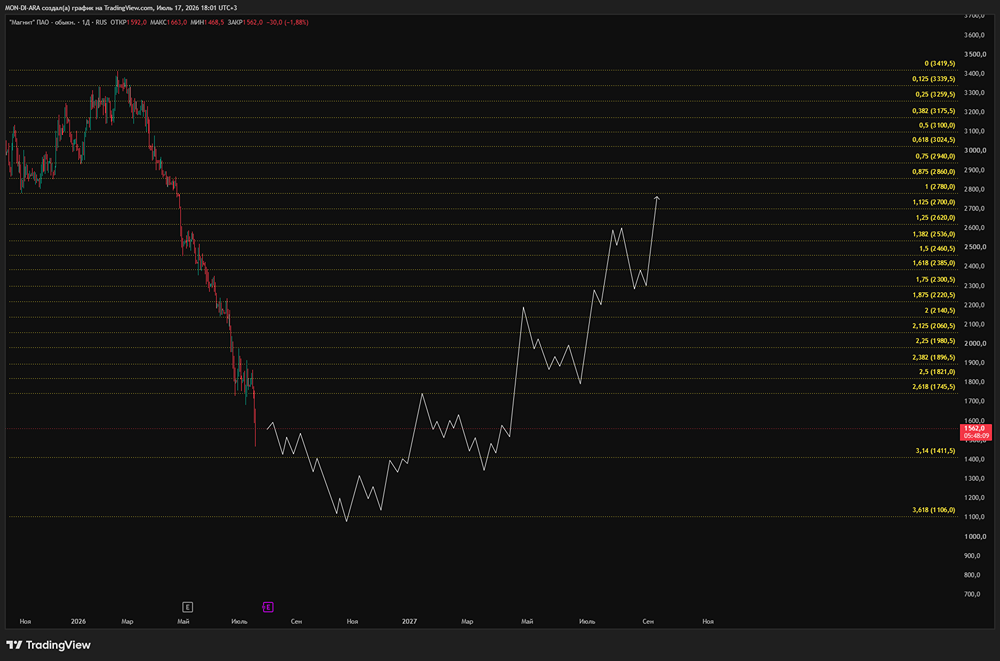
Task: Click the arrowhead ending the white projection line
Action: (657, 198)
